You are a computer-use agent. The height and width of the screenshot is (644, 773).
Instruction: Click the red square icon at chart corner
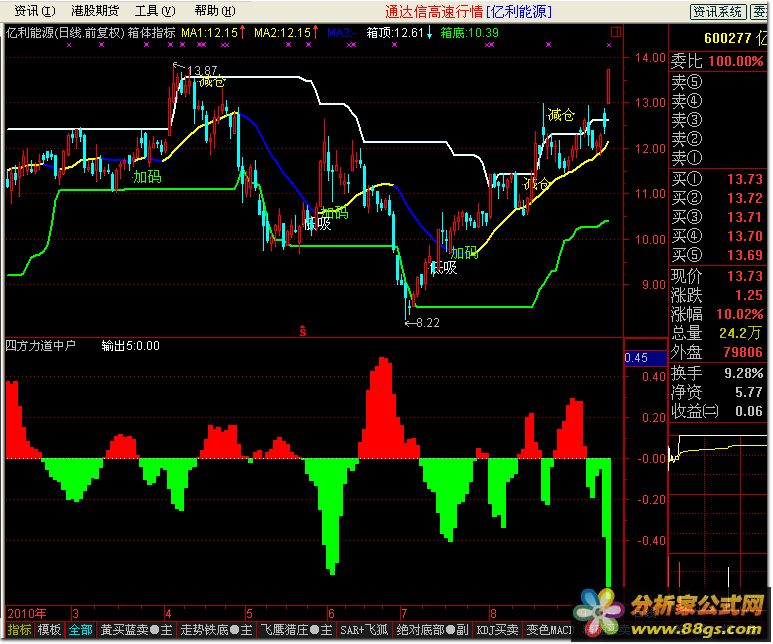[x=616, y=32]
